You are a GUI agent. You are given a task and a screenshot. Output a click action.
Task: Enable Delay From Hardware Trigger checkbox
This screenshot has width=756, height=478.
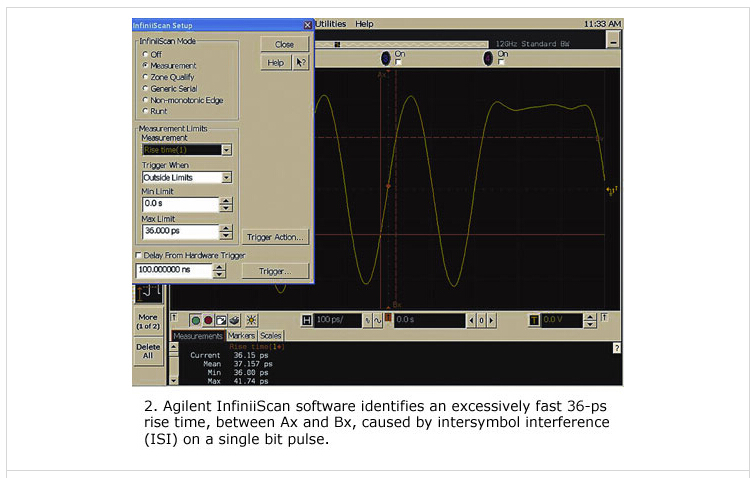139,256
